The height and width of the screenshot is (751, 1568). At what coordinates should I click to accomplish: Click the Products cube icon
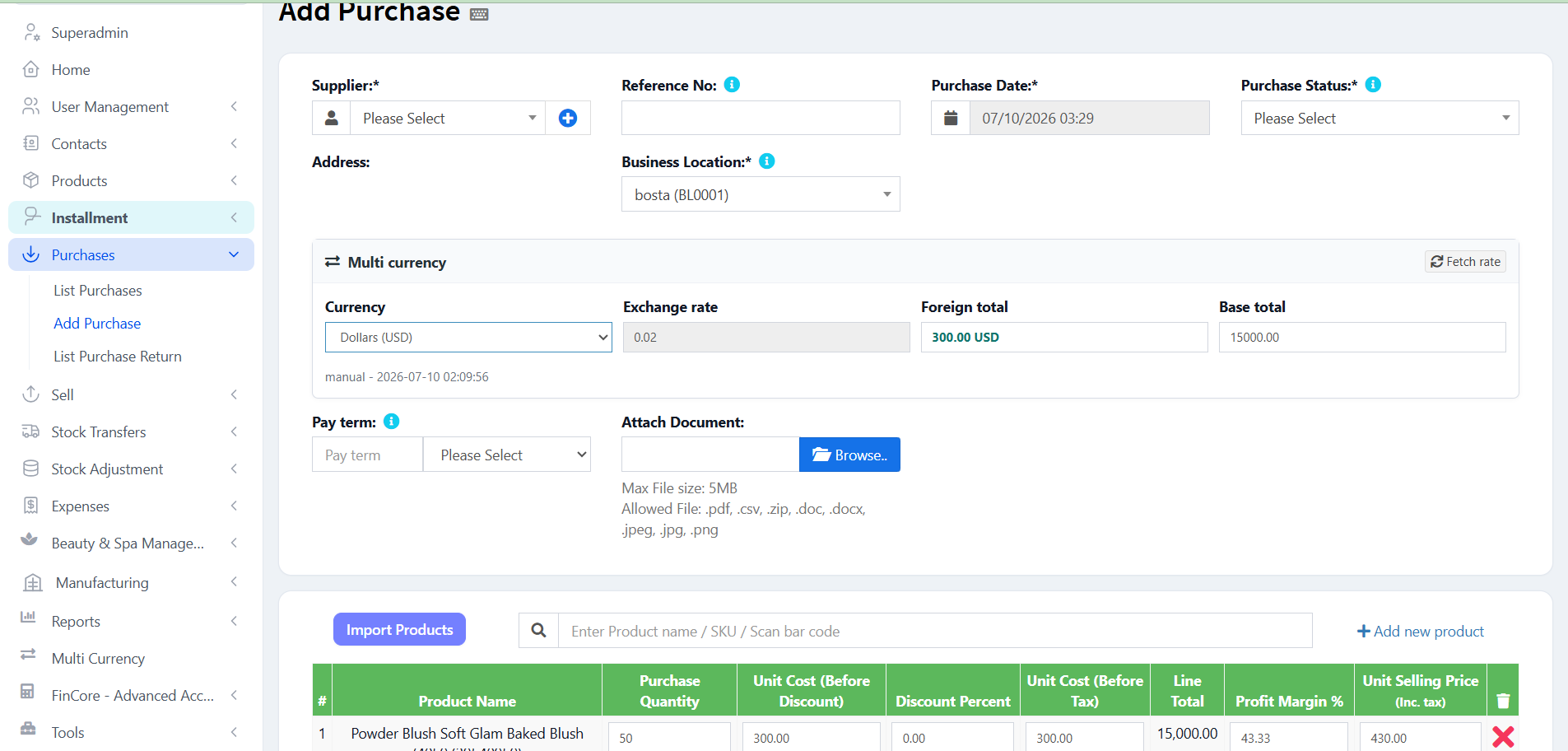point(31,180)
